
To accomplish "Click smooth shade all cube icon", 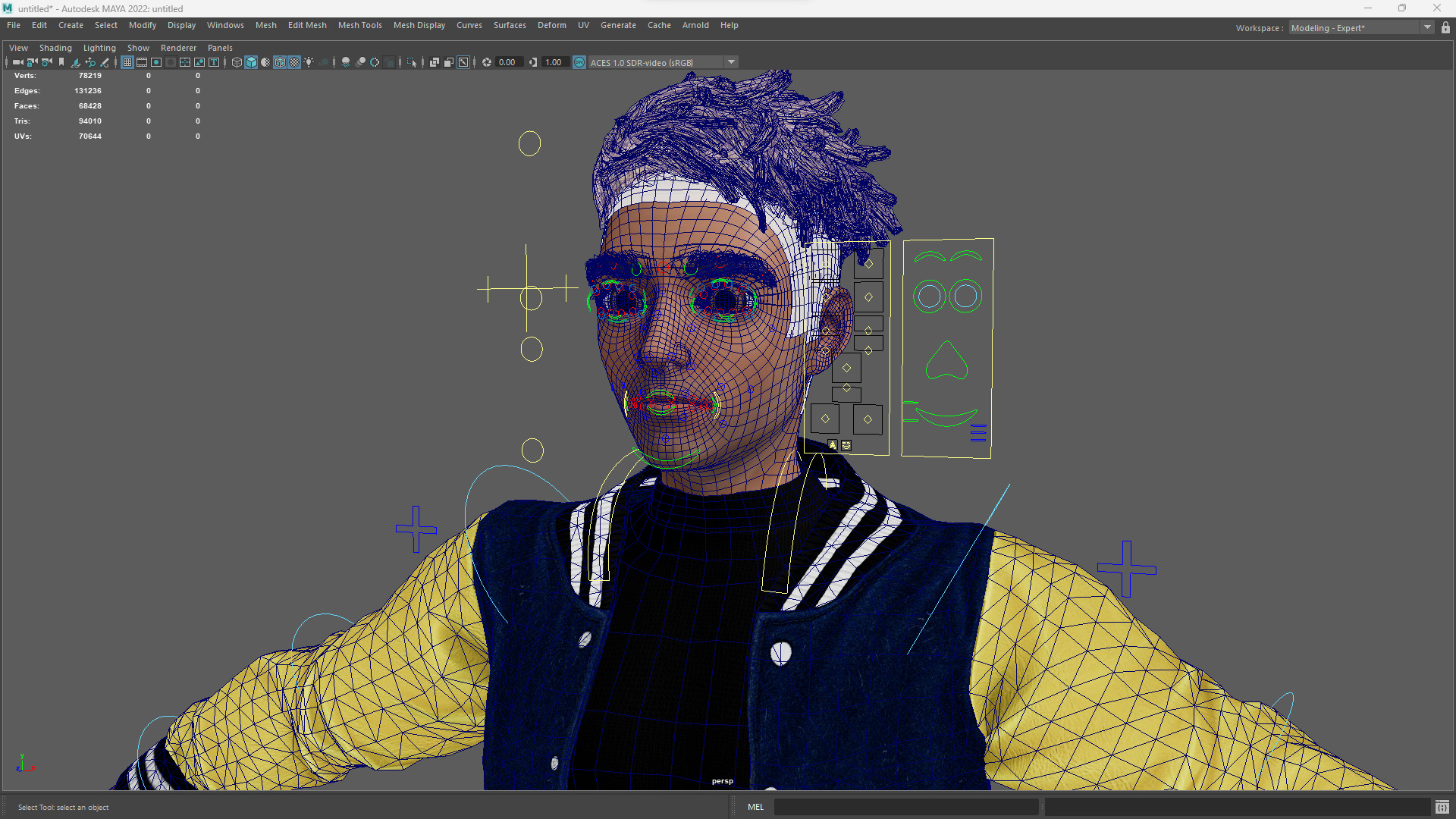I will pos(251,62).
